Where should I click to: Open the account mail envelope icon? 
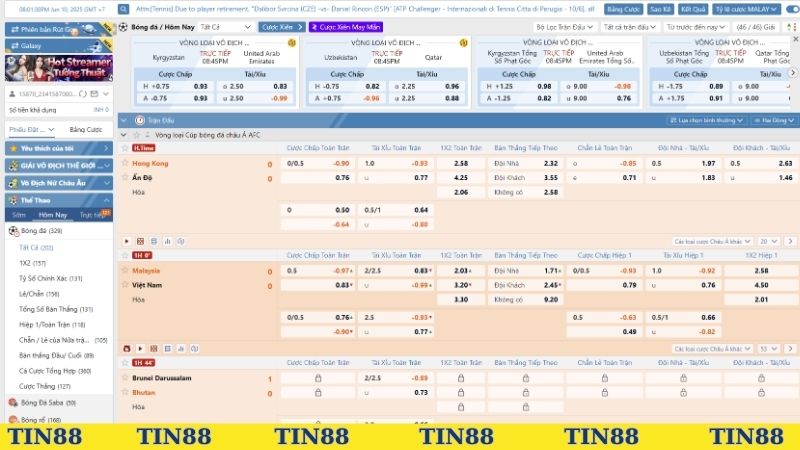(x=94, y=94)
